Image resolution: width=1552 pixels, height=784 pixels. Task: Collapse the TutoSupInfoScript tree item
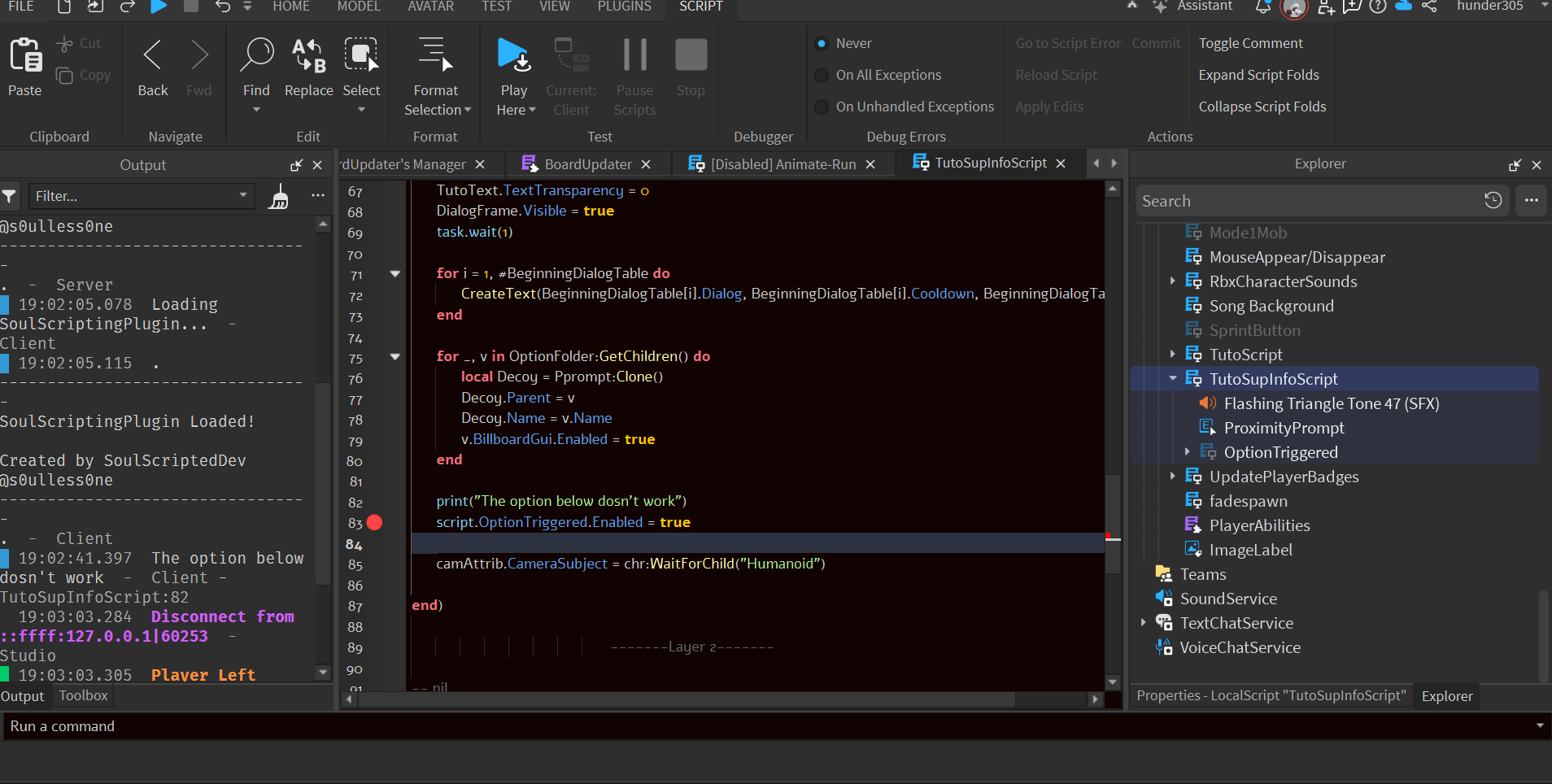(x=1173, y=377)
